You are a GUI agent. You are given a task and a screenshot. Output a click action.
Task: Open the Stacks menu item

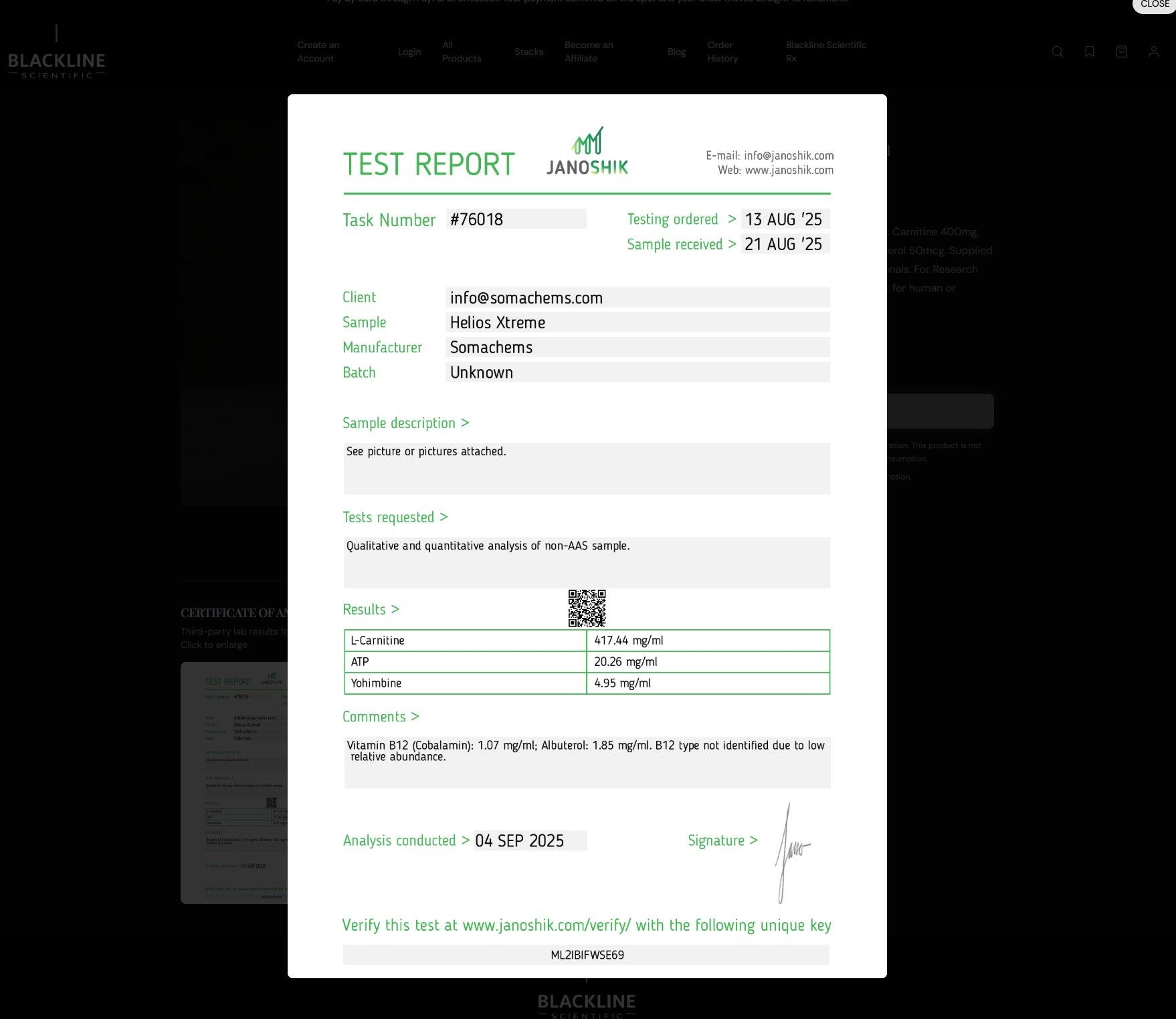pos(528,51)
